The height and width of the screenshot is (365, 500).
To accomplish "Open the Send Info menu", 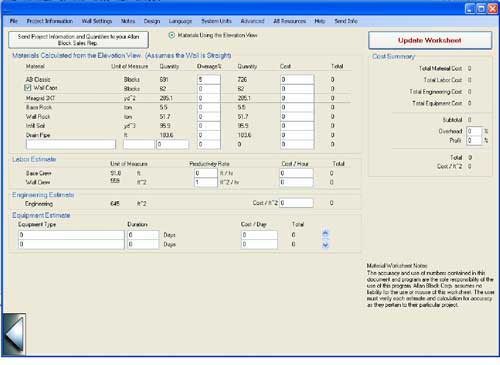I will [x=346, y=21].
